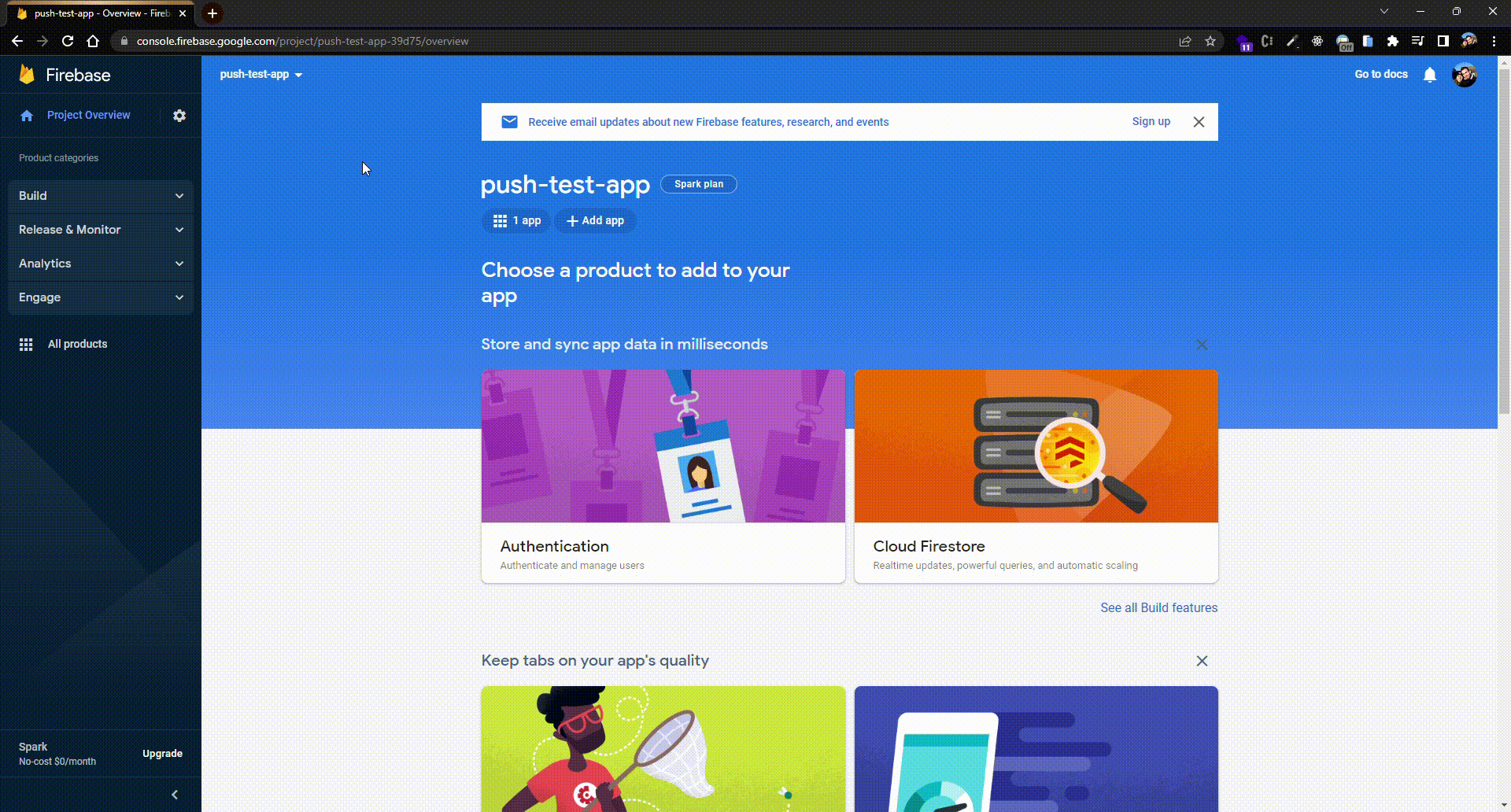This screenshot has height=812, width=1511.
Task: Open project settings gear icon
Action: [179, 116]
